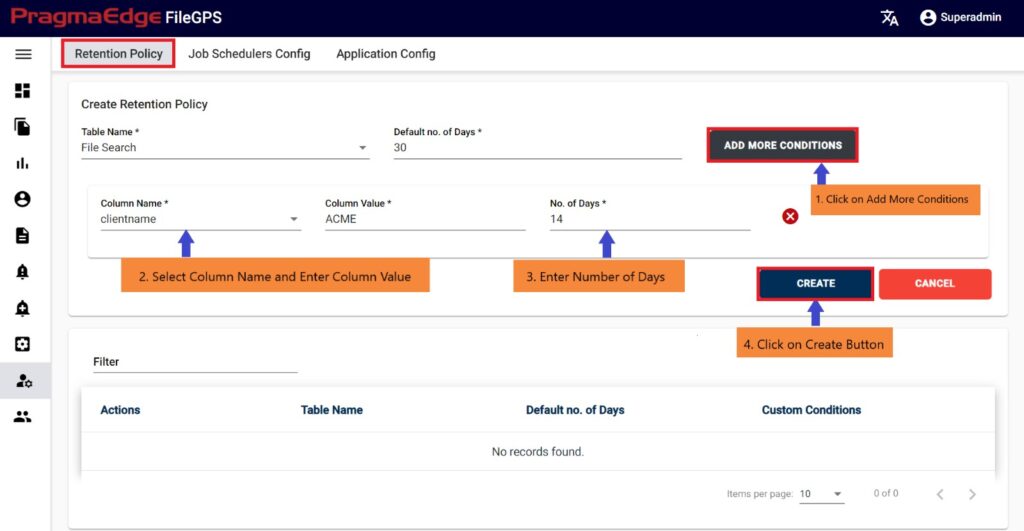Click the No. of Days field showing 14
1024x531 pixels.
(650, 219)
